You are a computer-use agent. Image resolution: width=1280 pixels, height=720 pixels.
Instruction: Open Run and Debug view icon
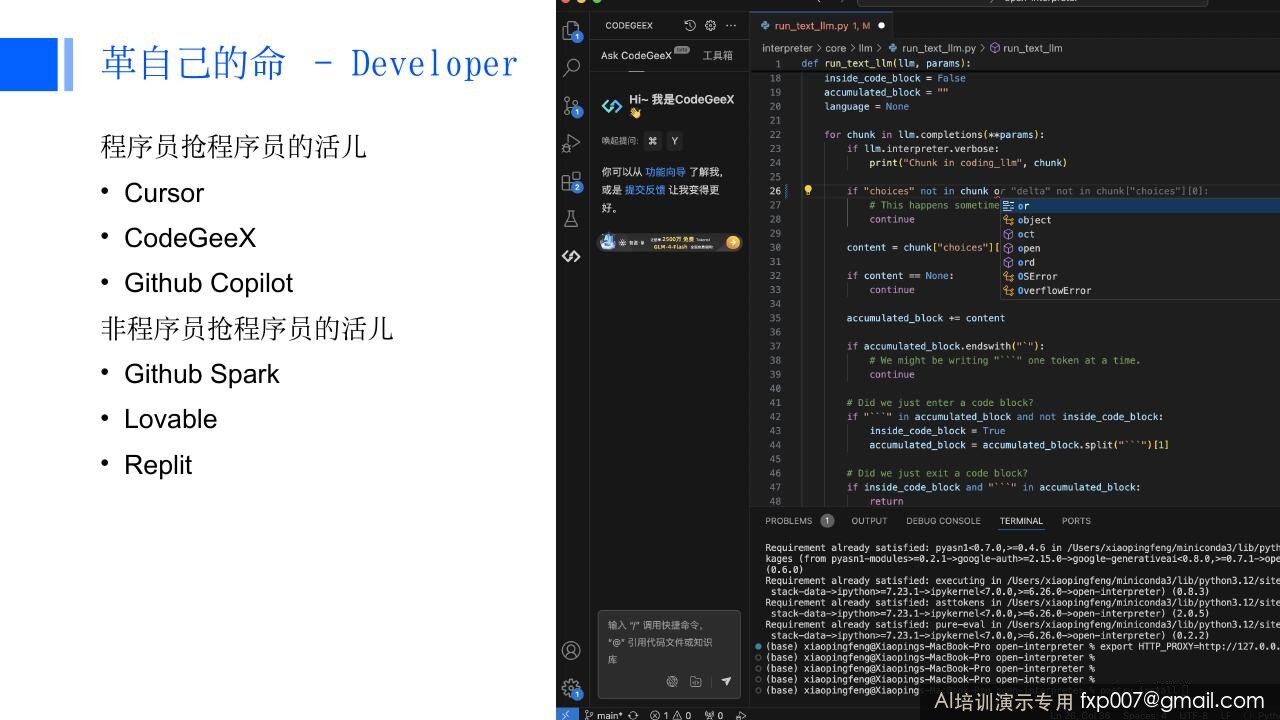tap(571, 143)
